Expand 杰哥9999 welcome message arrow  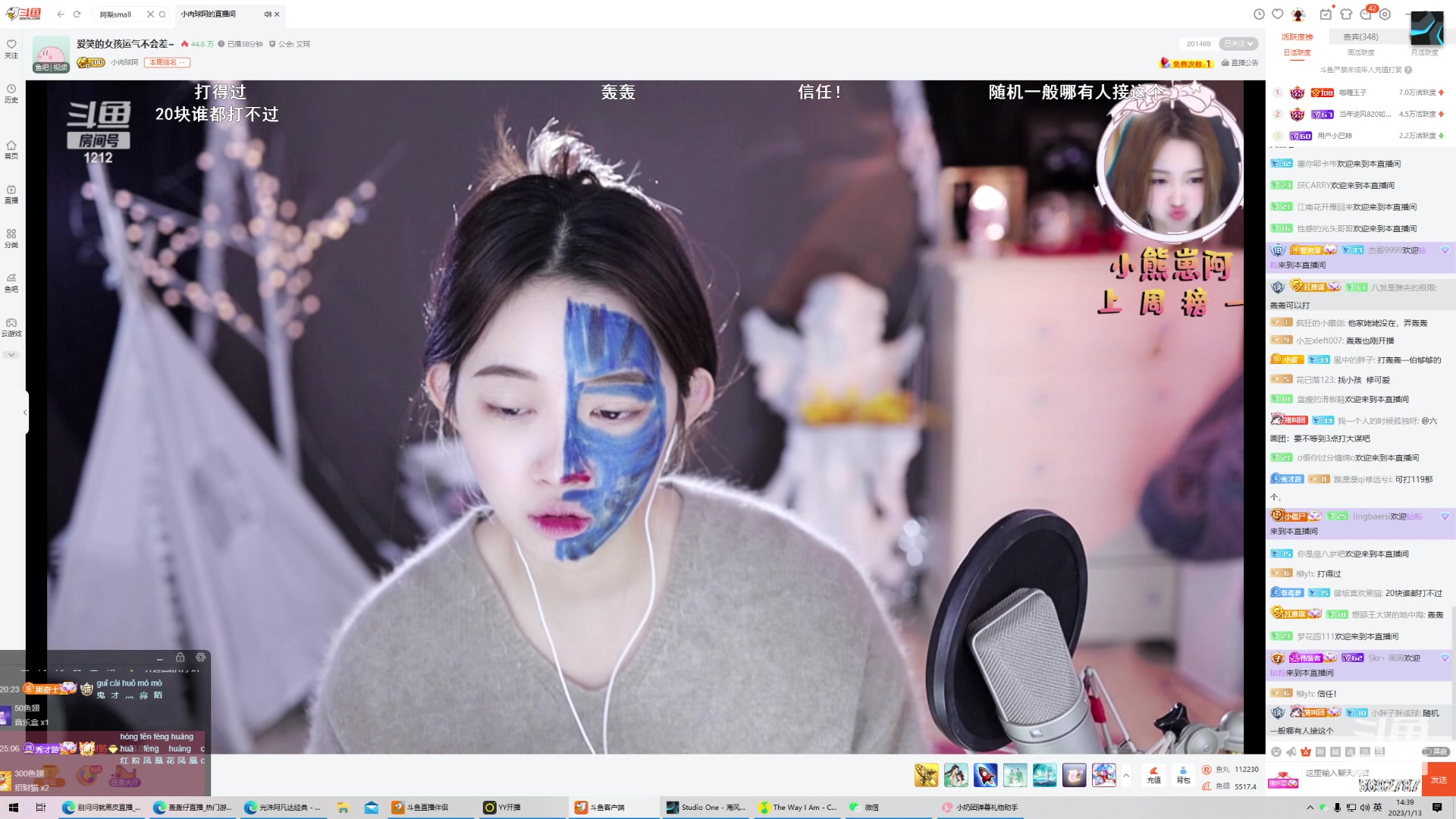click(1445, 250)
